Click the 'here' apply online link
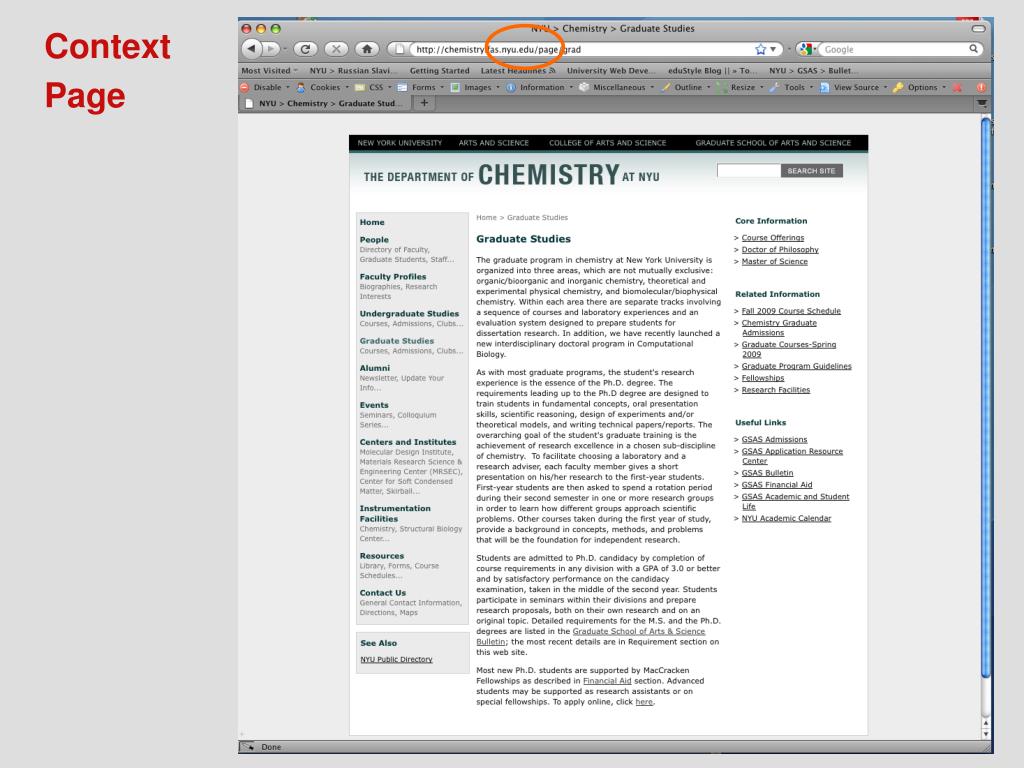1024x768 pixels. [x=644, y=702]
